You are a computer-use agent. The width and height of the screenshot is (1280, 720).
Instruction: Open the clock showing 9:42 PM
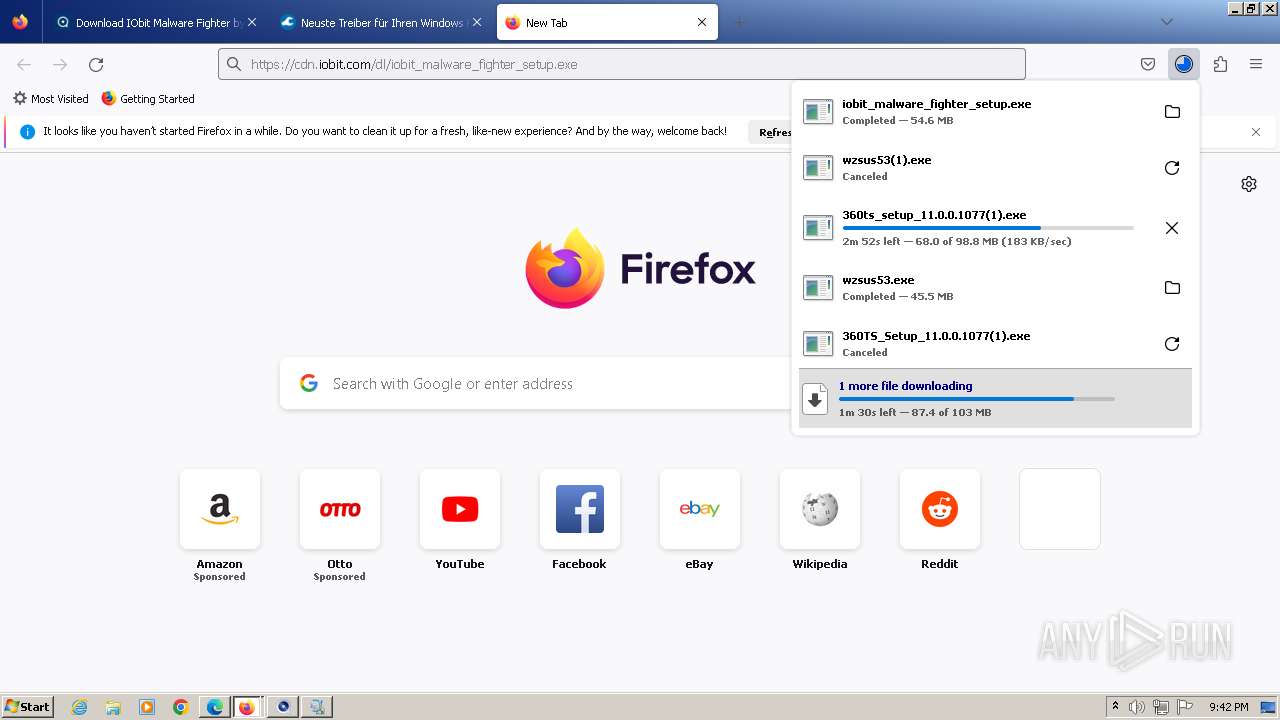point(1229,707)
